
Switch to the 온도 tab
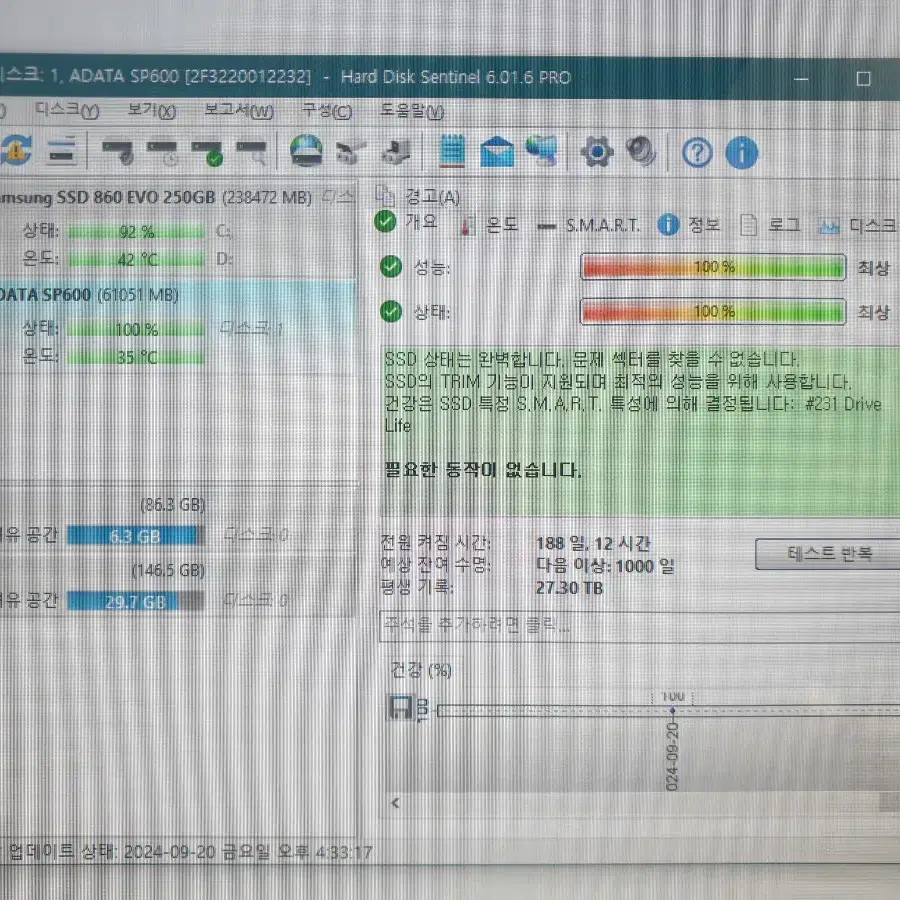tap(489, 225)
